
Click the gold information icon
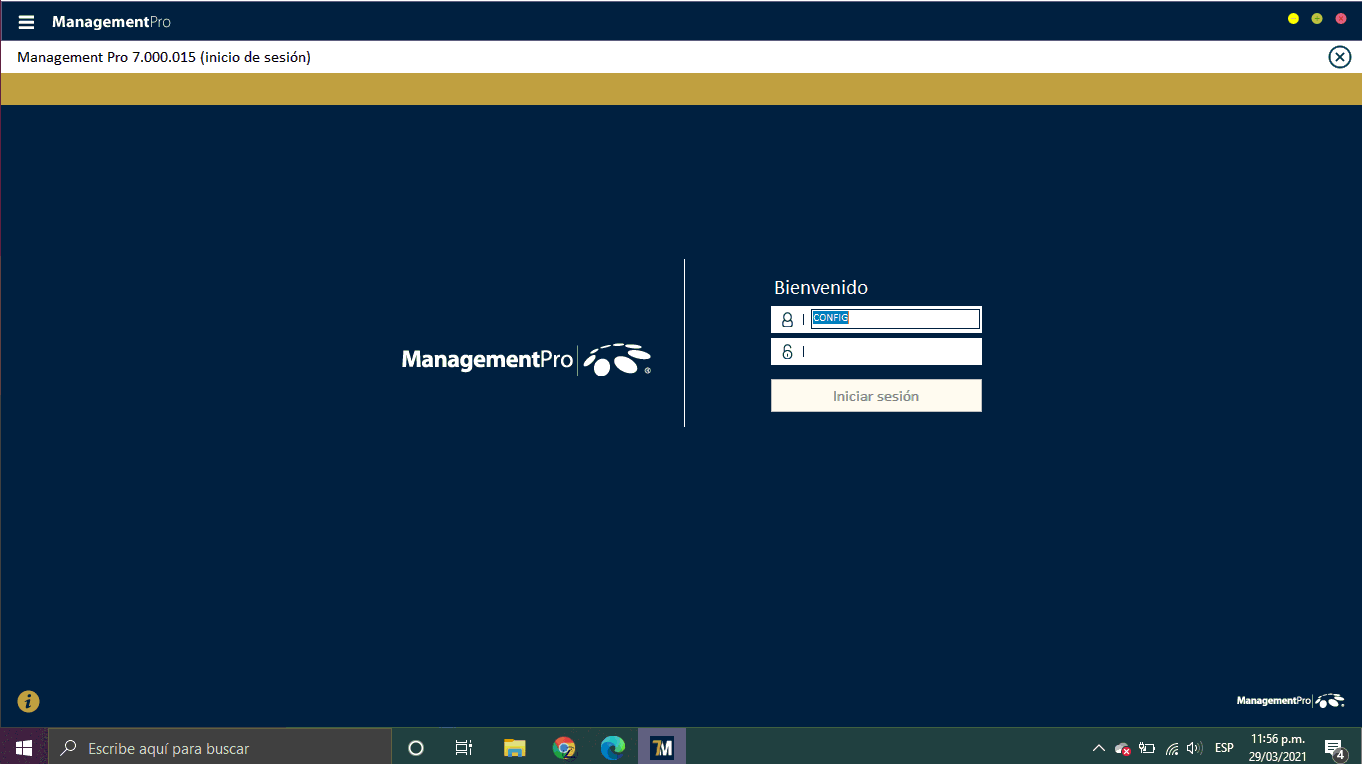click(29, 702)
